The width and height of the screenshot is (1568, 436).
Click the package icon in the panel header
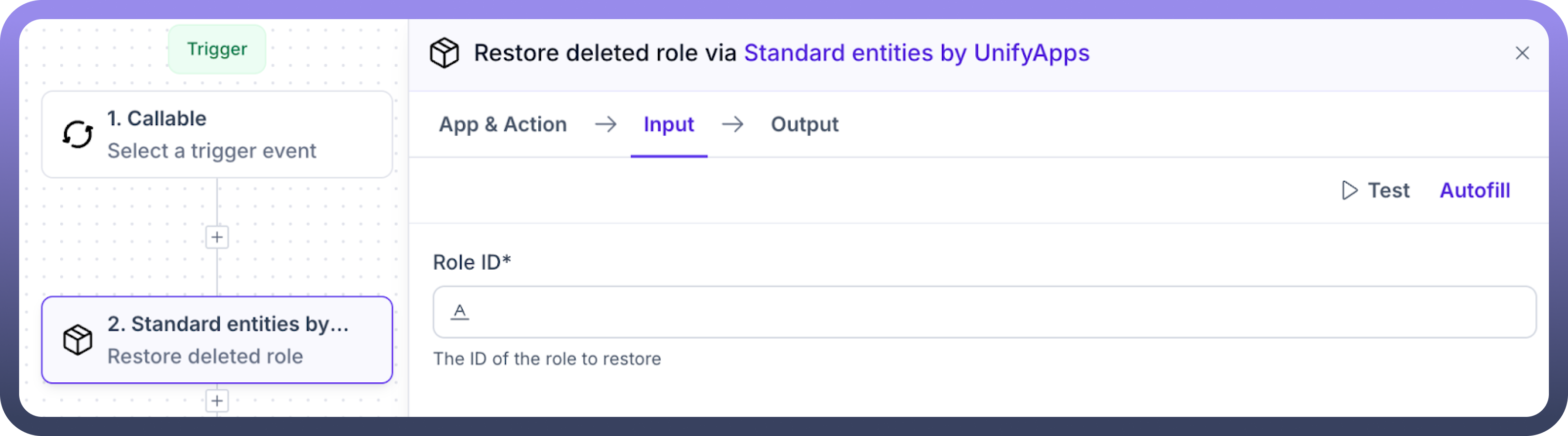pos(445,53)
